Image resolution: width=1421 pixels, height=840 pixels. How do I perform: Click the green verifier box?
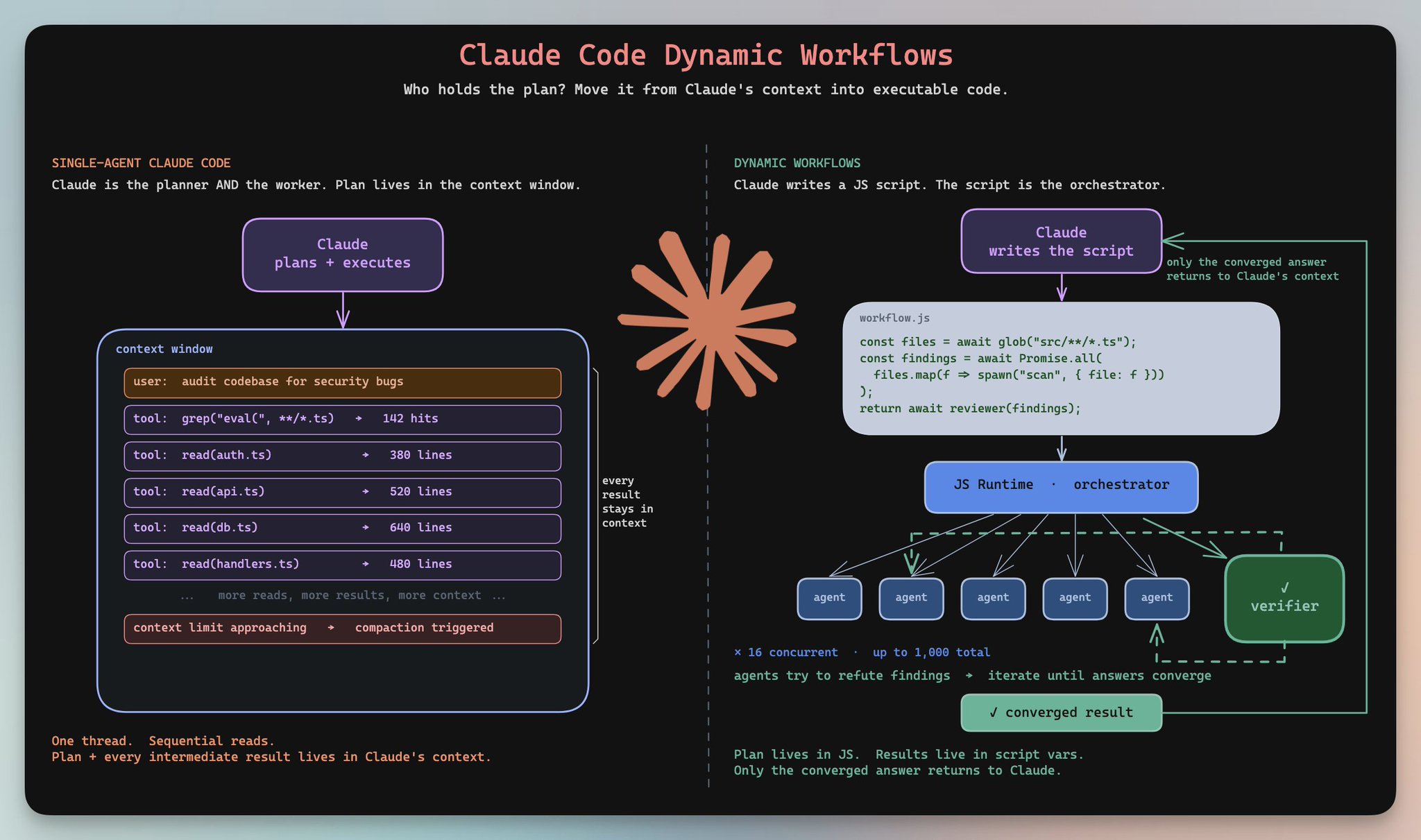tap(1284, 598)
